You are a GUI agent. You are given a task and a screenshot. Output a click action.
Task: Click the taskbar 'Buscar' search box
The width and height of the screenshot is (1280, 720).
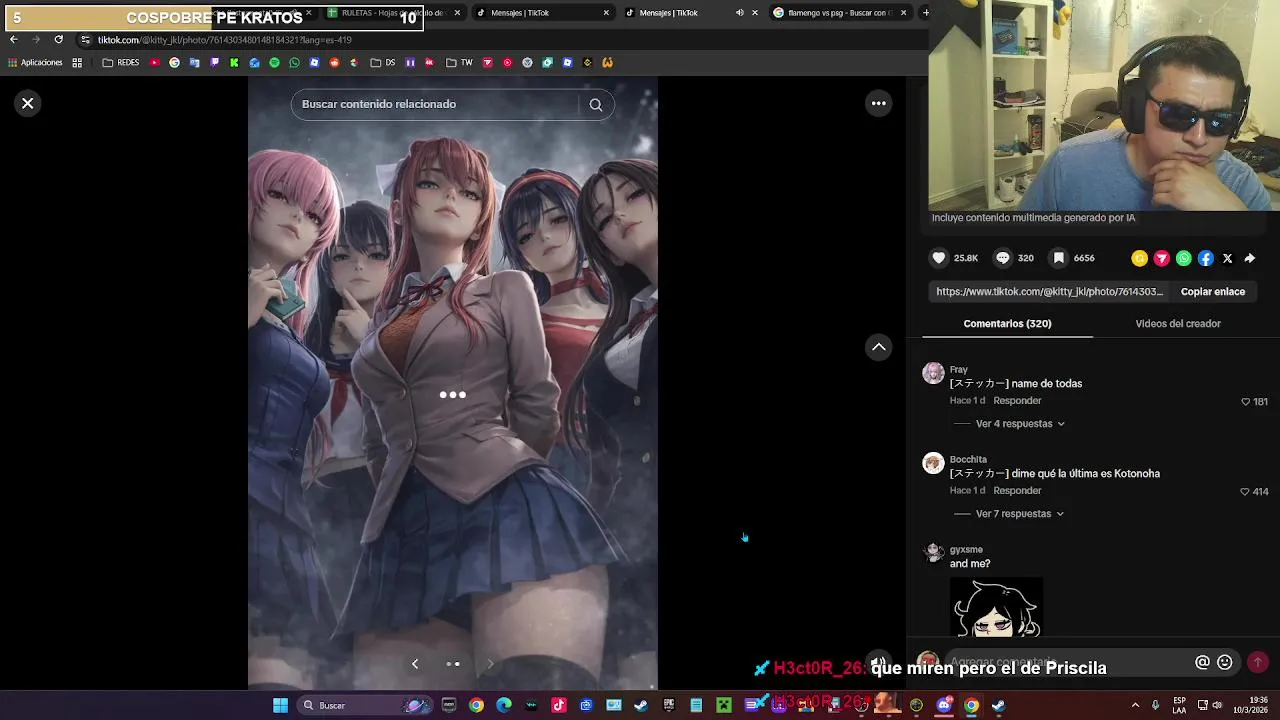364,705
